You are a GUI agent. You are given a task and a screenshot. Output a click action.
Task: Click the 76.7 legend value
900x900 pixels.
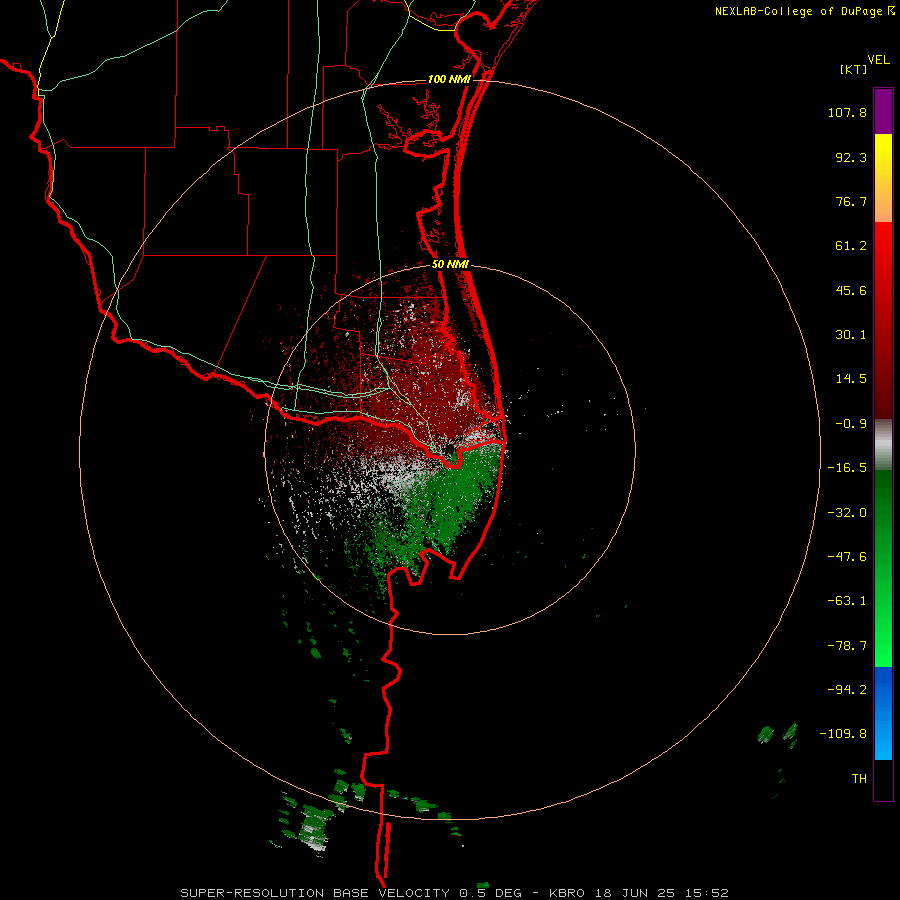coord(851,201)
